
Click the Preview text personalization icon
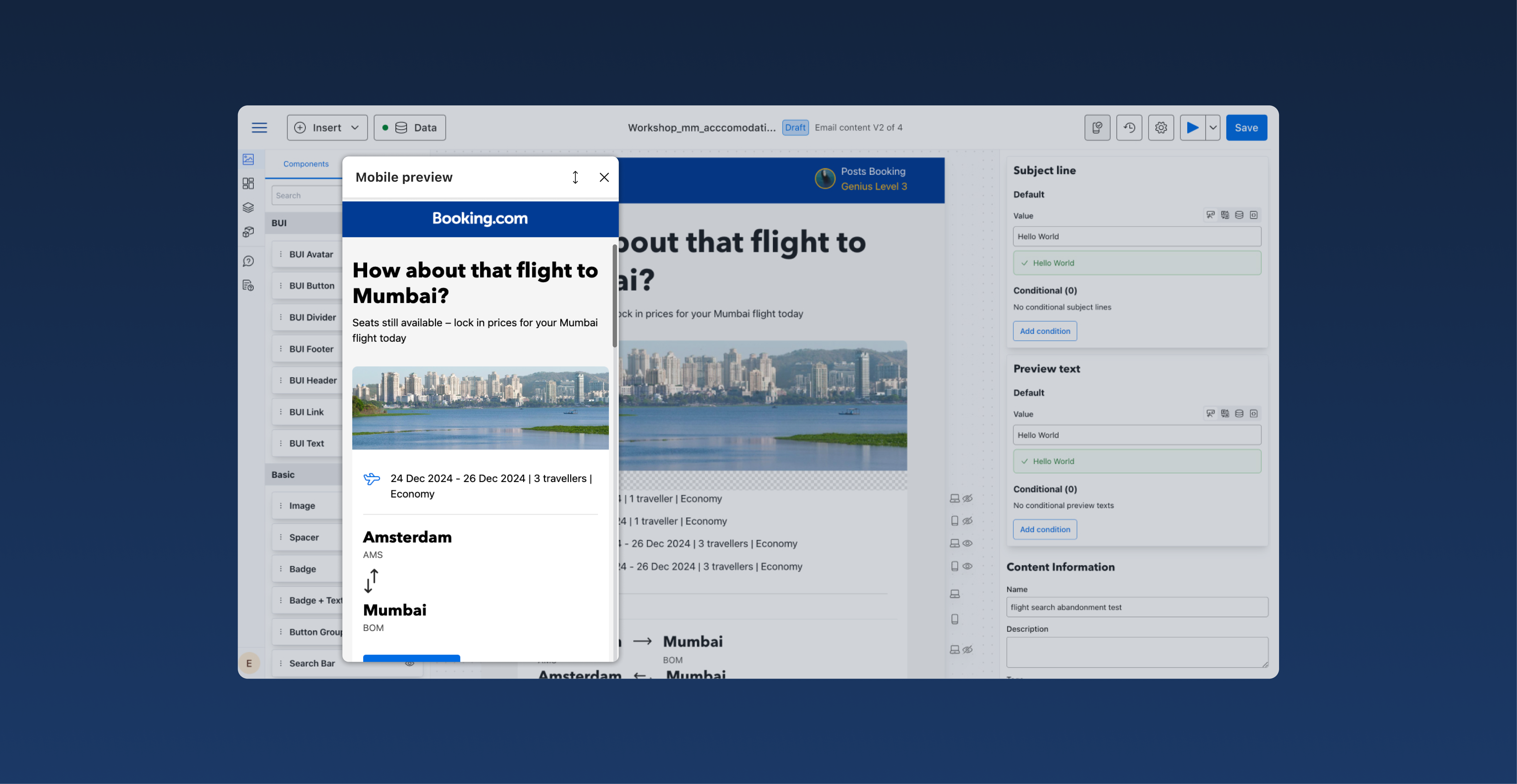tap(1210, 414)
